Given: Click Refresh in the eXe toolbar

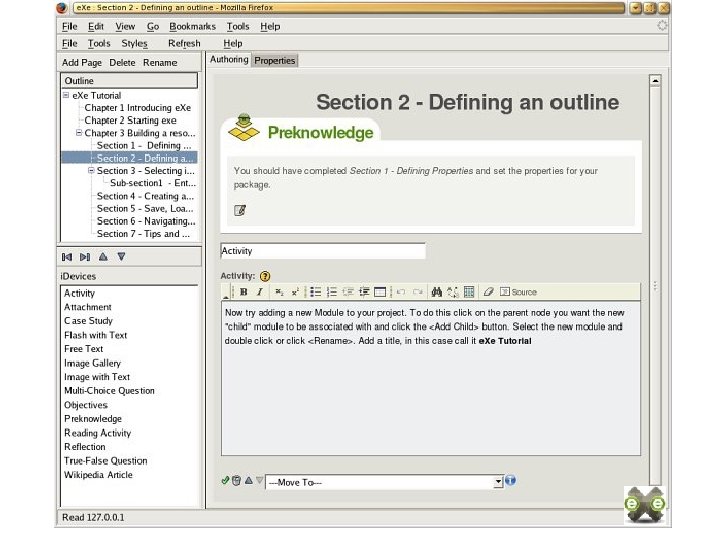Looking at the screenshot, I should coord(184,44).
